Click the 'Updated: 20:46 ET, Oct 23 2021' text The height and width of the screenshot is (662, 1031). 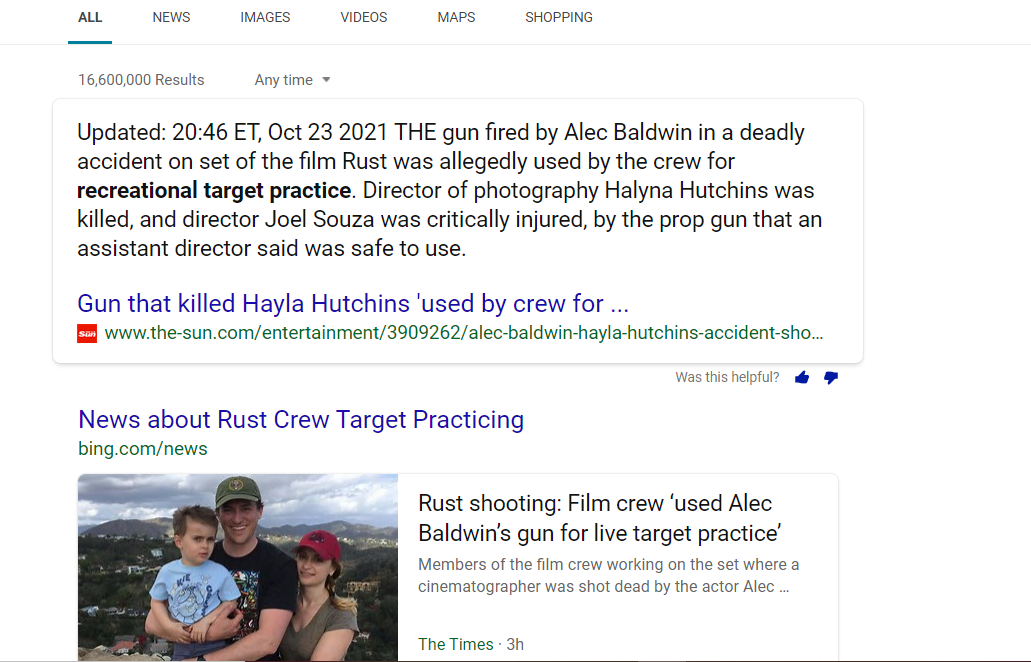pyautogui.click(x=233, y=132)
